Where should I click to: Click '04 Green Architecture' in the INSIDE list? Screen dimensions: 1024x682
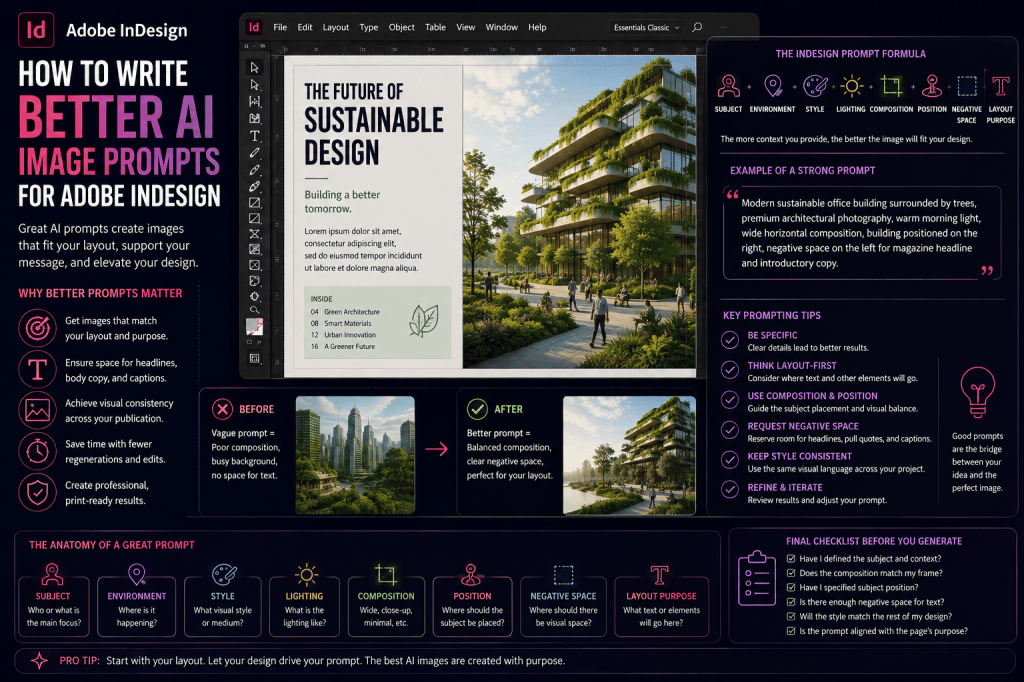pos(345,312)
